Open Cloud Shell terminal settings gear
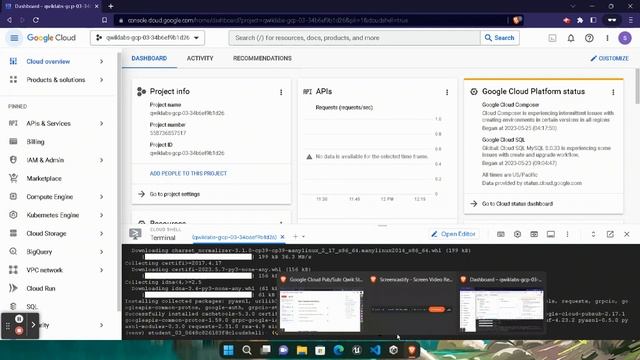This screenshot has height=360, width=640. 518,234
